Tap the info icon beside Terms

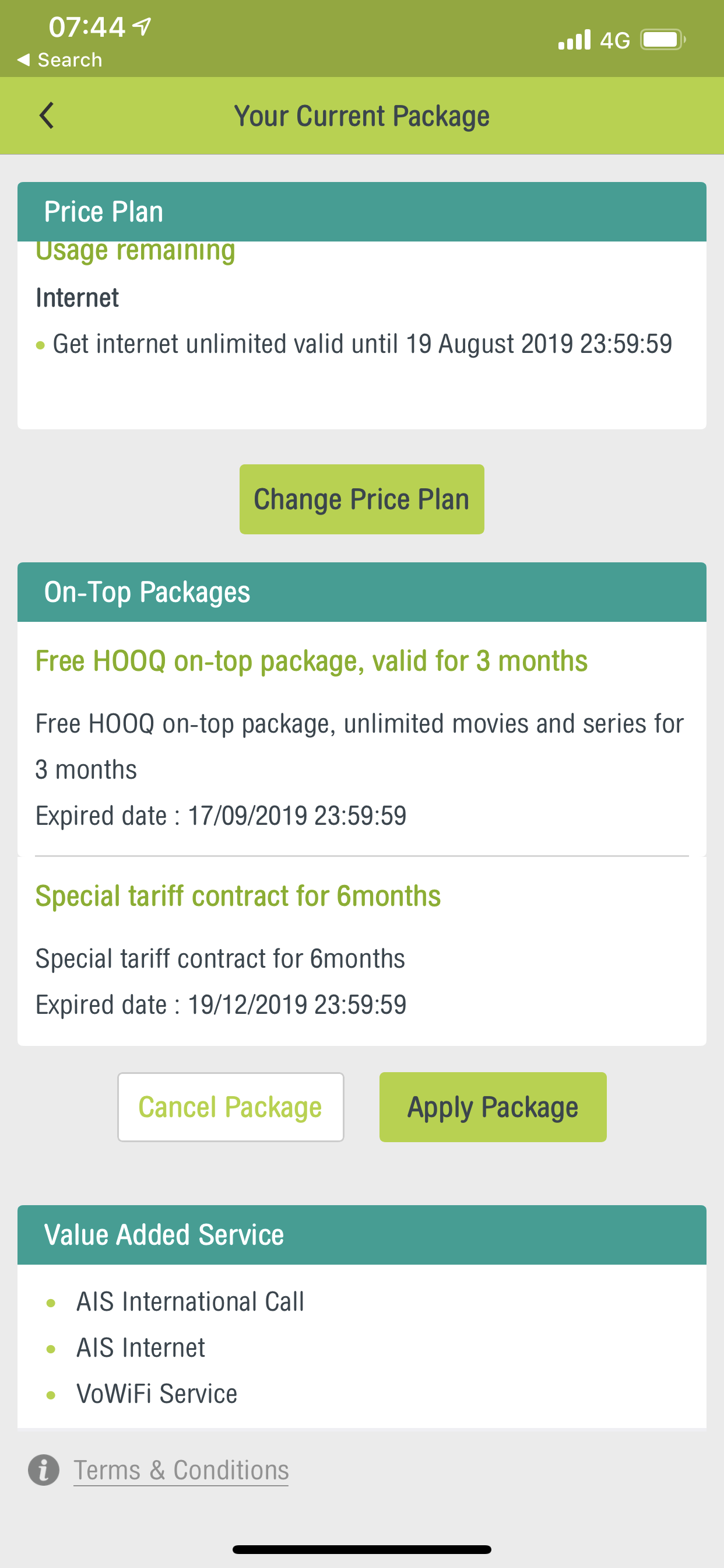(x=44, y=1470)
